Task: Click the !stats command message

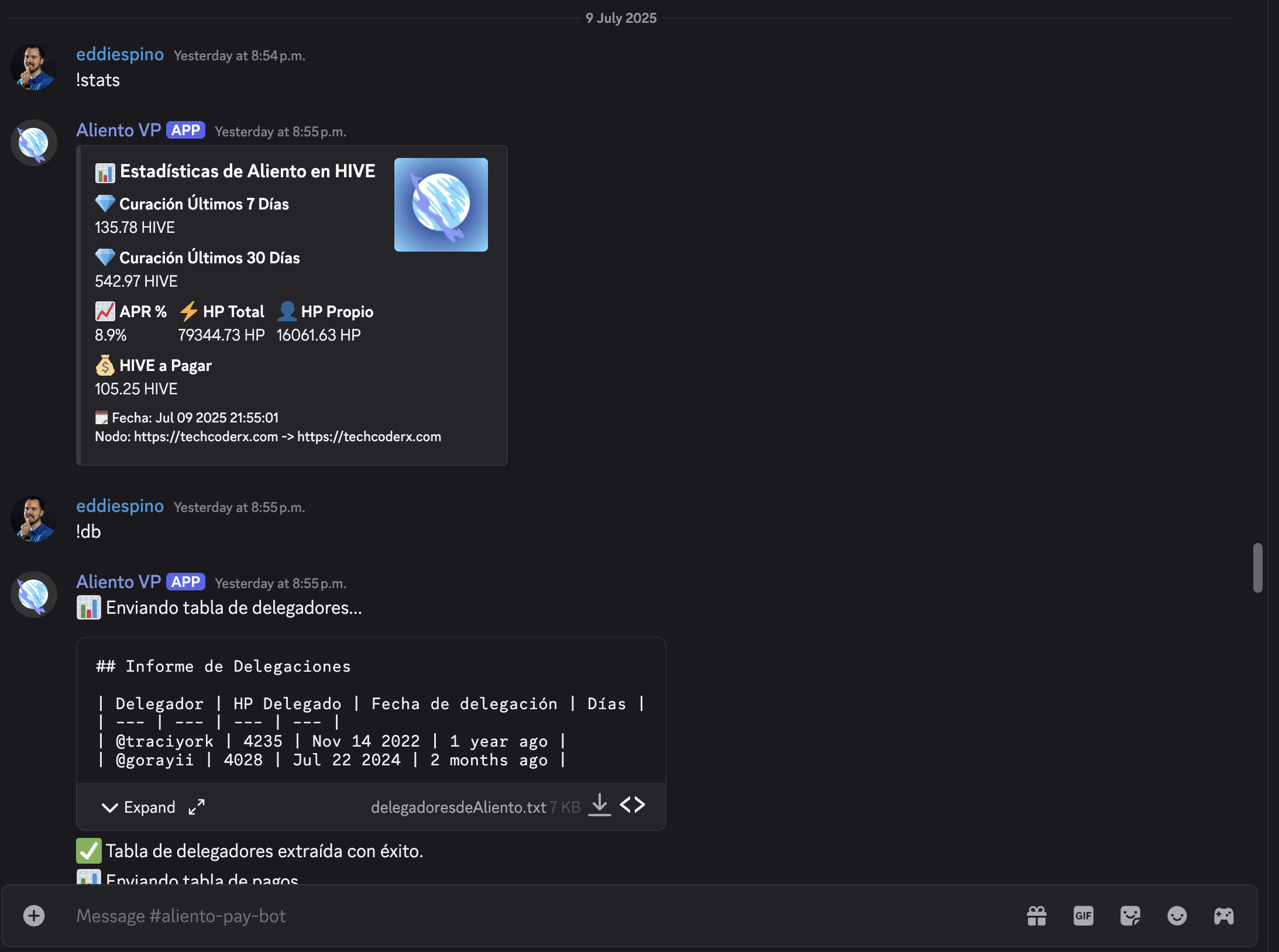Action: 98,80
